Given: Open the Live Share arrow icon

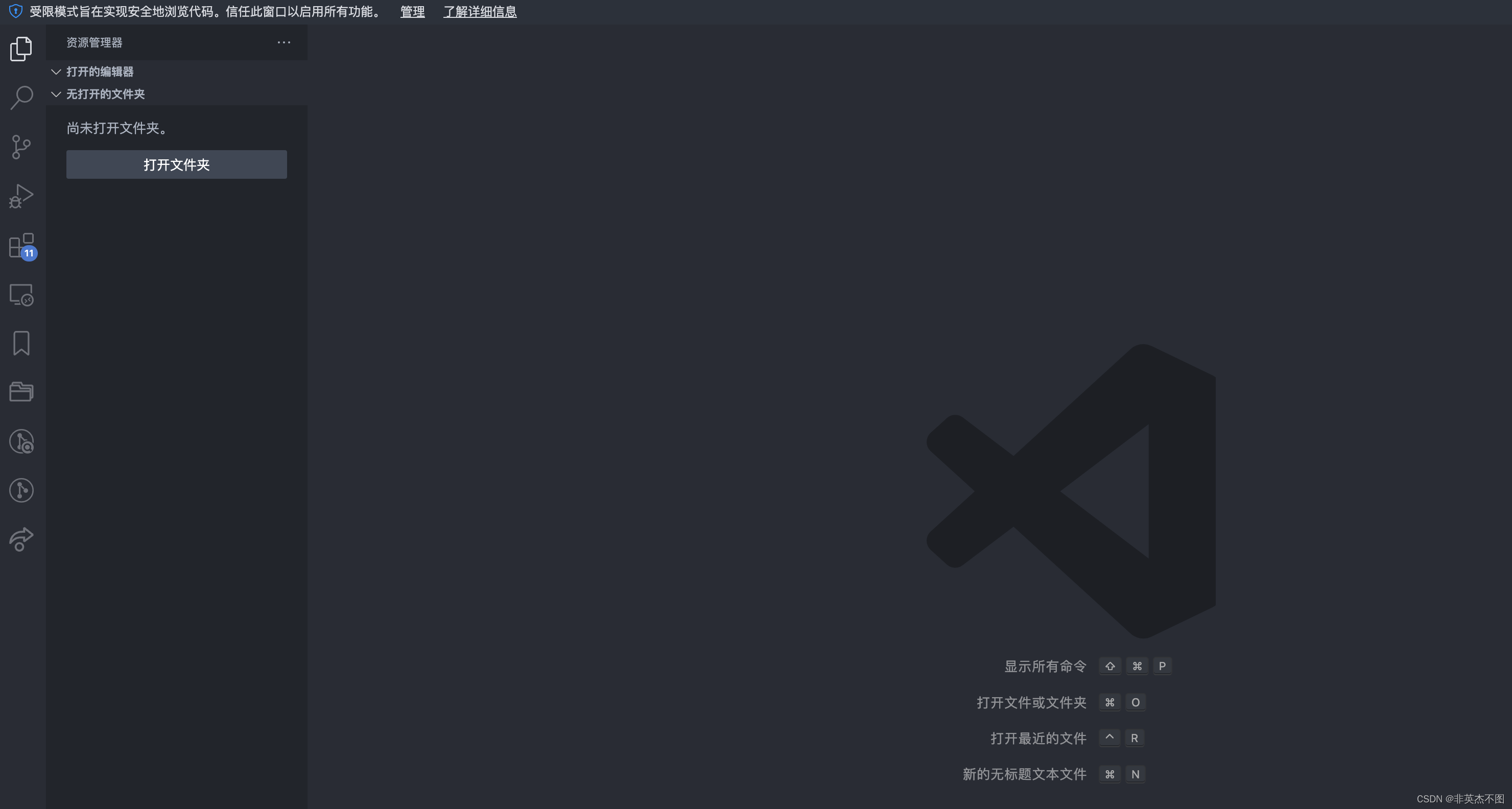Looking at the screenshot, I should [x=21, y=539].
